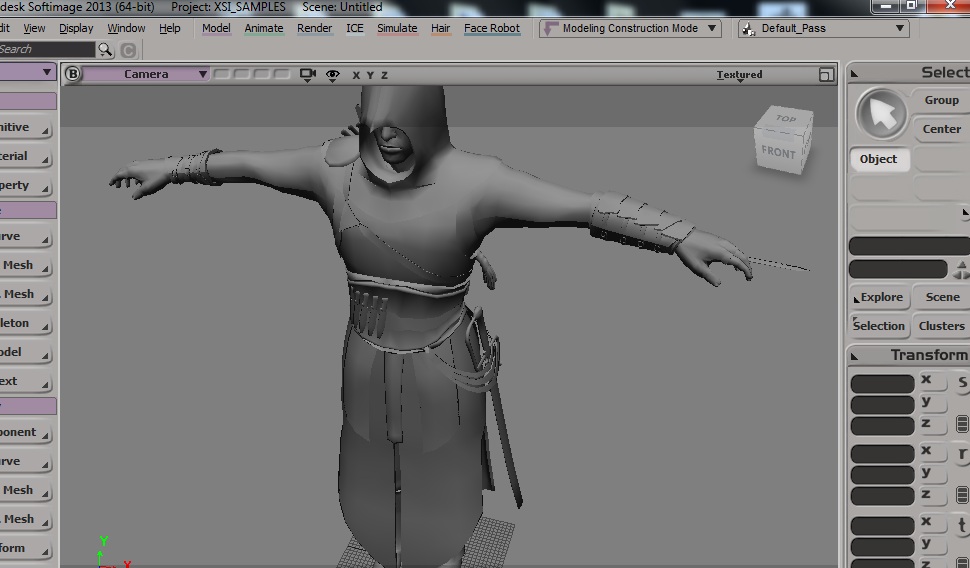Toggle the Y axis view button
Image resolution: width=970 pixels, height=568 pixels.
(370, 75)
